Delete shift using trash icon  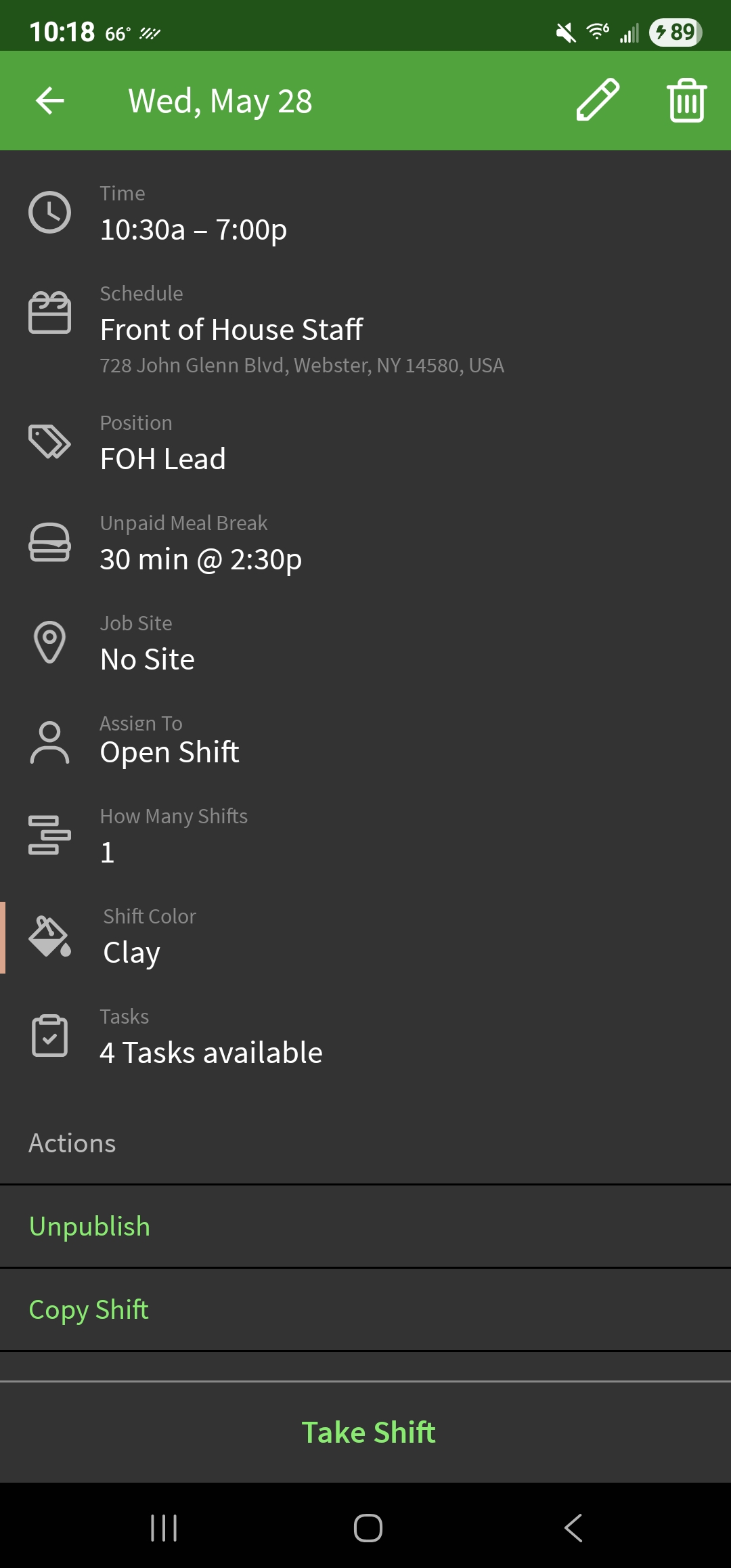(x=685, y=100)
